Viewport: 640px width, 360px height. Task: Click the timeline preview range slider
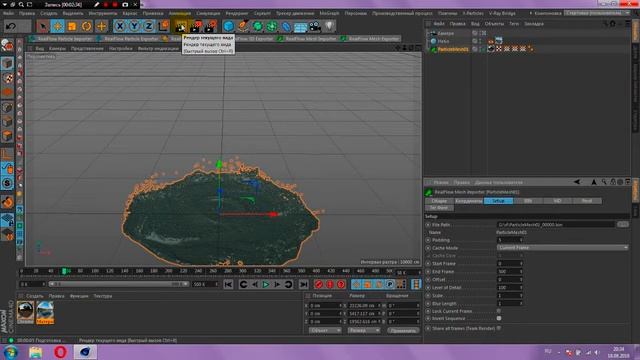(x=119, y=284)
